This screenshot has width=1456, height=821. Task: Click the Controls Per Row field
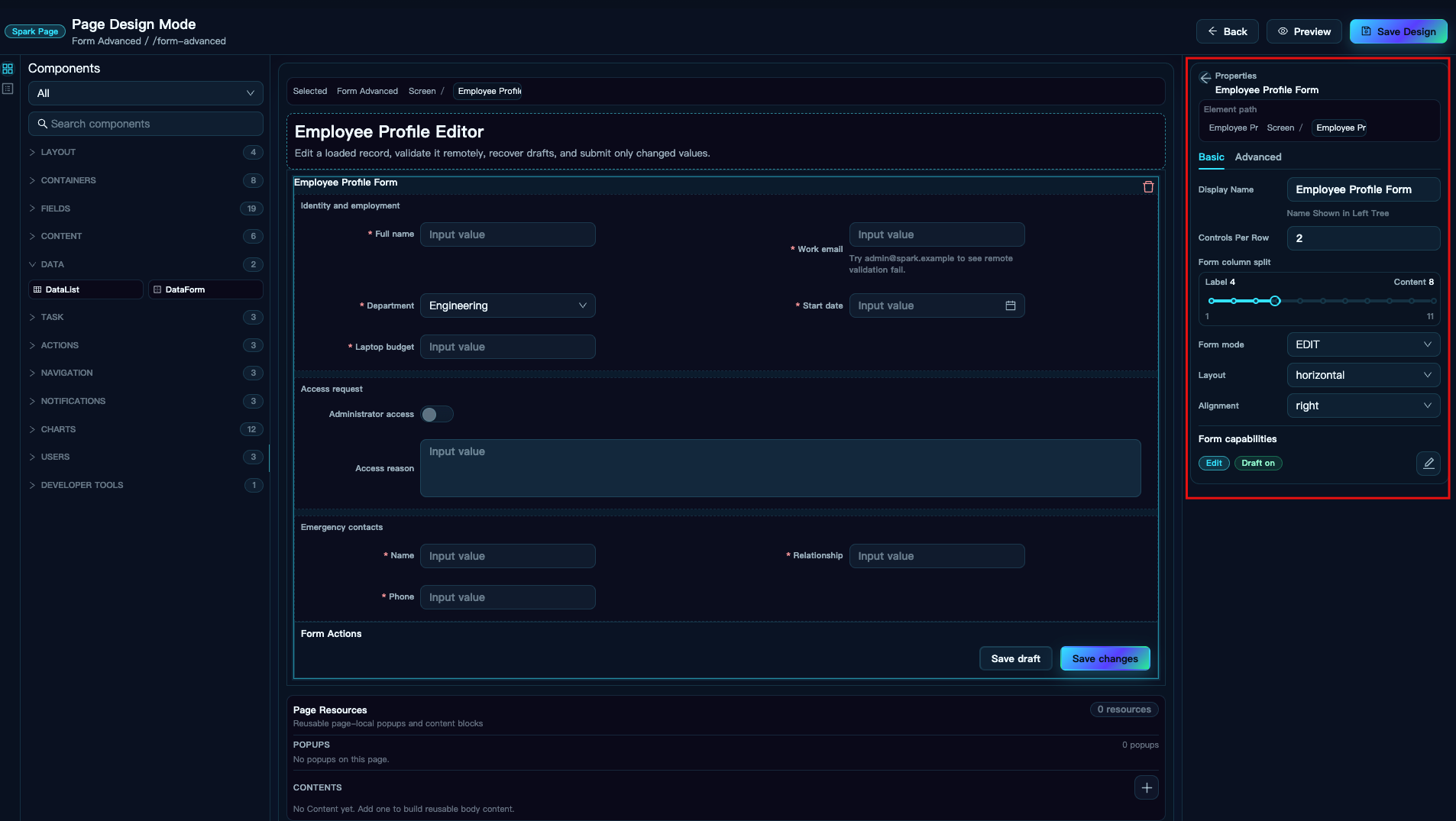pyautogui.click(x=1364, y=238)
